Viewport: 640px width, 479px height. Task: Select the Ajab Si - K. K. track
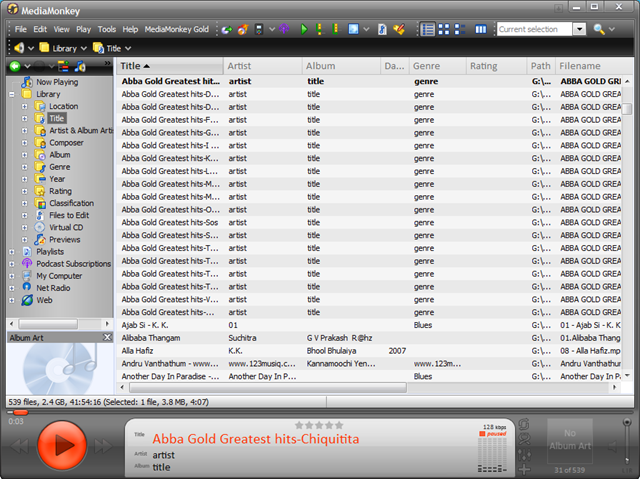tap(369, 325)
